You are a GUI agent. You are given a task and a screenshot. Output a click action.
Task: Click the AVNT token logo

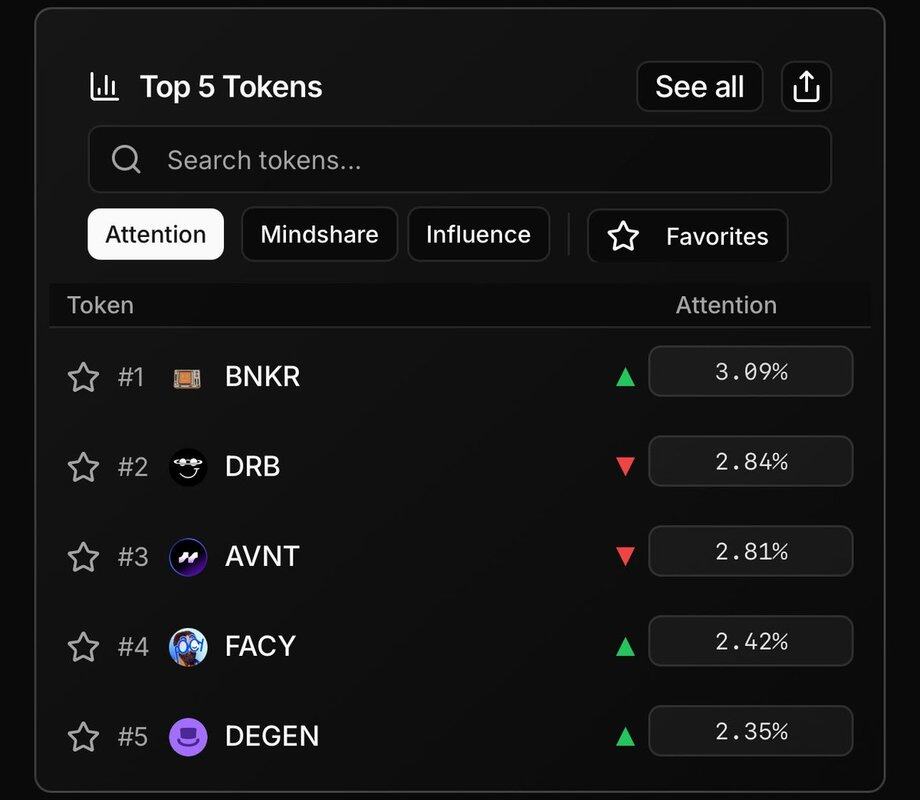[188, 557]
